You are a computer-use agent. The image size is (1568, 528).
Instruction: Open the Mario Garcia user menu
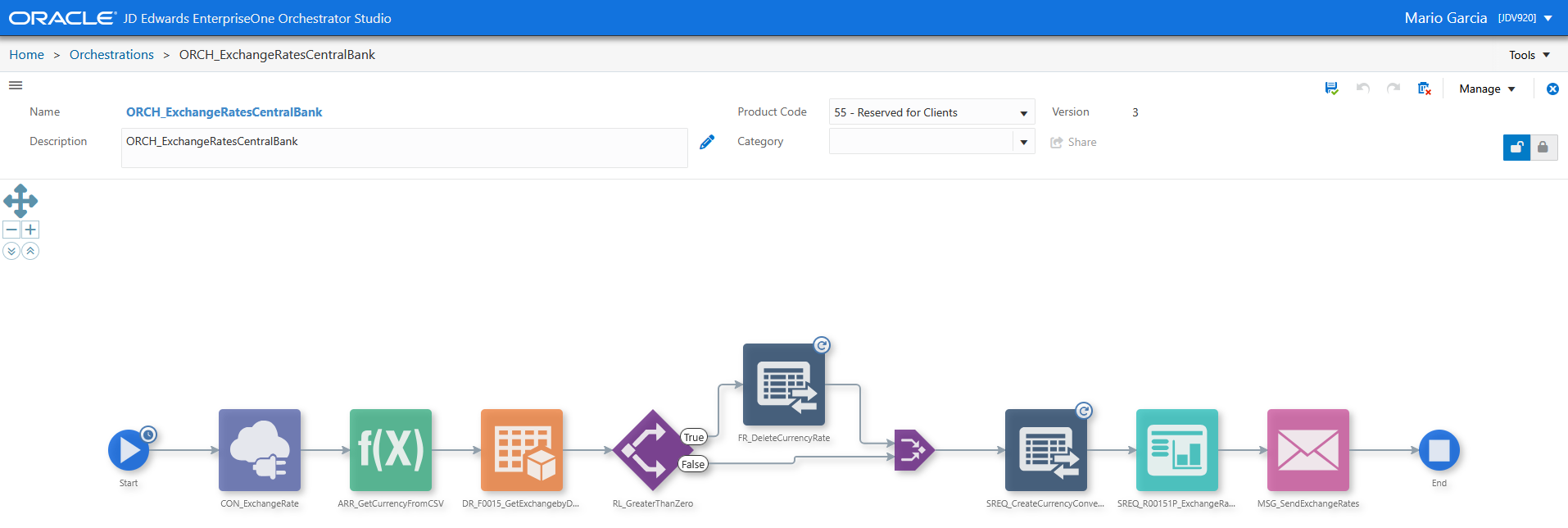pyautogui.click(x=1478, y=18)
